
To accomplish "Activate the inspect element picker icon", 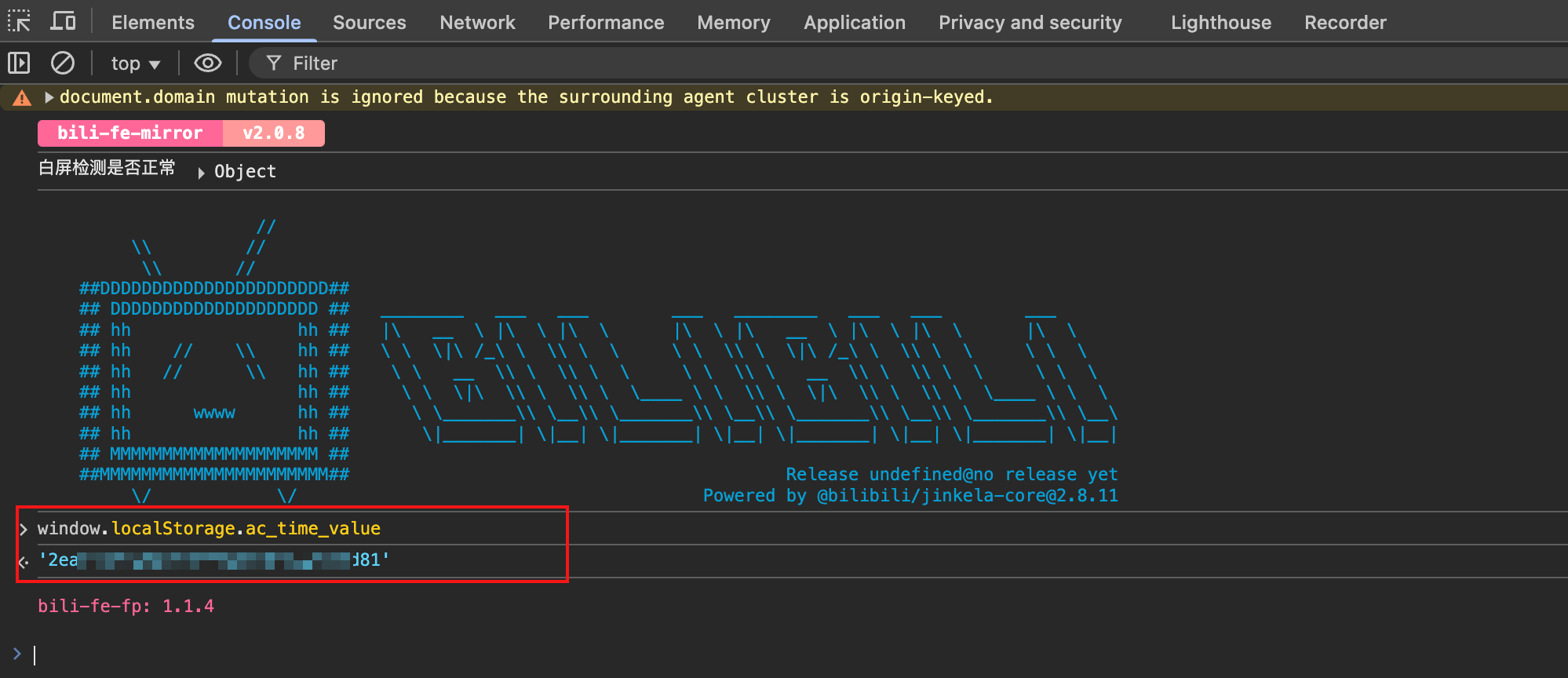I will (x=19, y=21).
